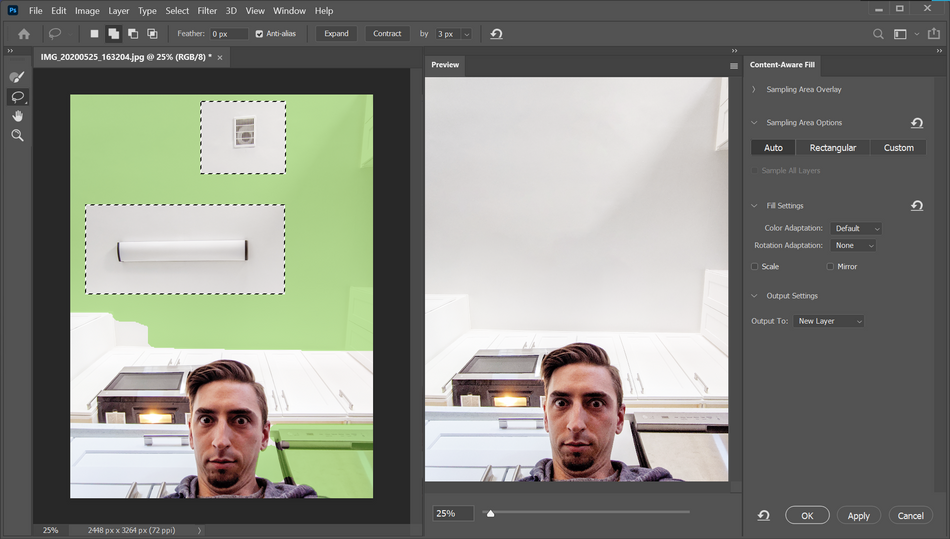Click the preview zoom slider handle
Screen dimensions: 950x539
[x=490, y=513]
